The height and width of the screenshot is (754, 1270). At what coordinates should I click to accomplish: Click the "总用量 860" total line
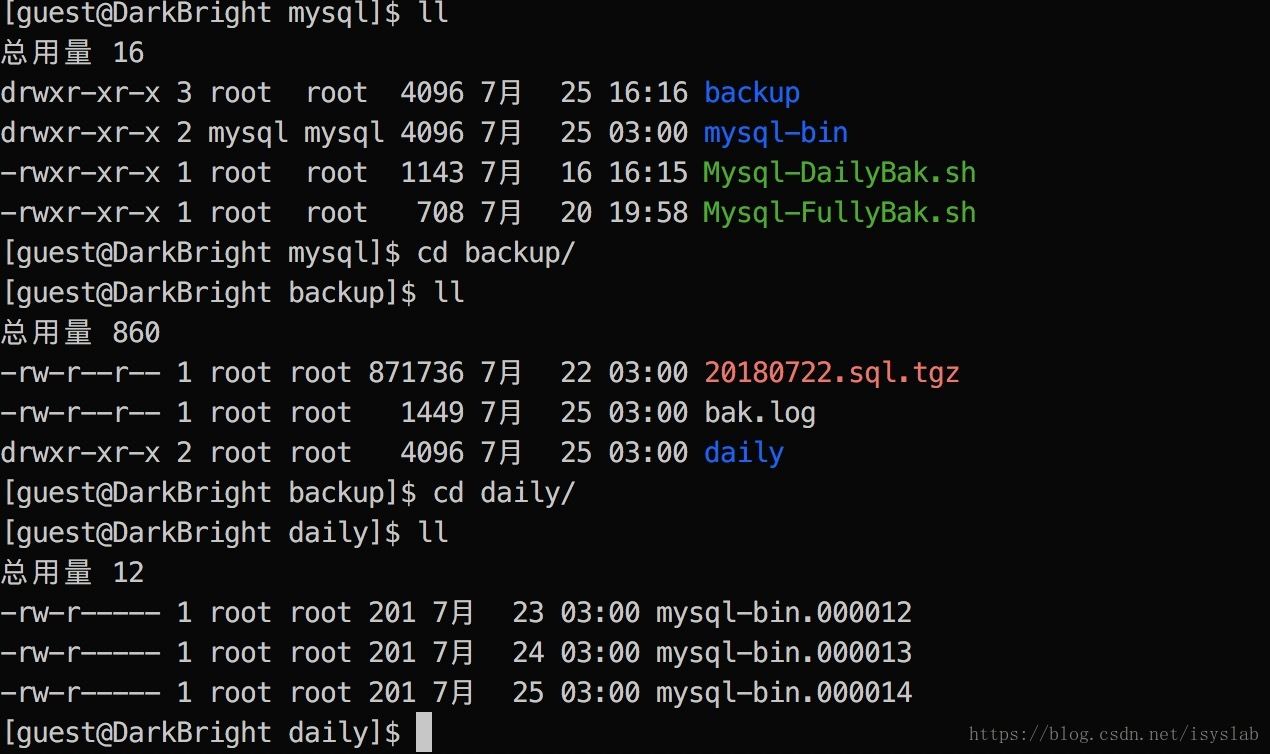point(80,333)
